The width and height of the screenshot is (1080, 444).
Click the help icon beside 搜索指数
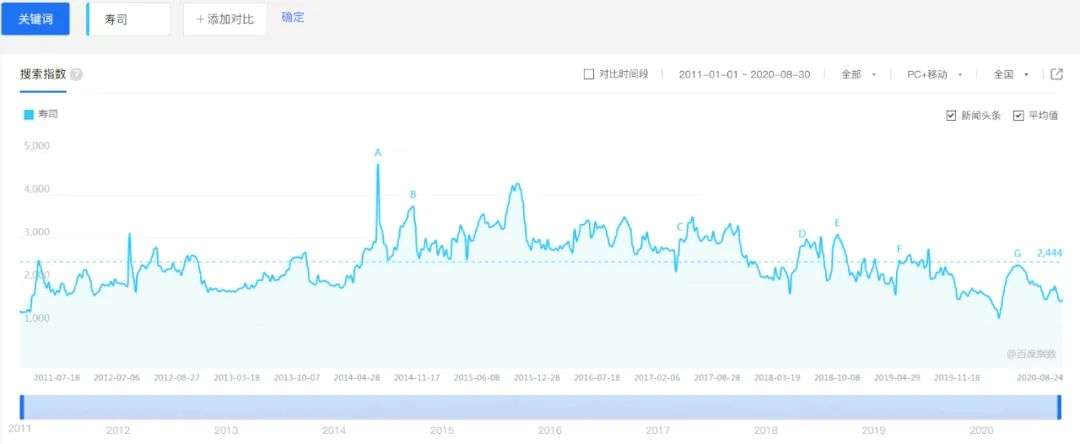(77, 74)
